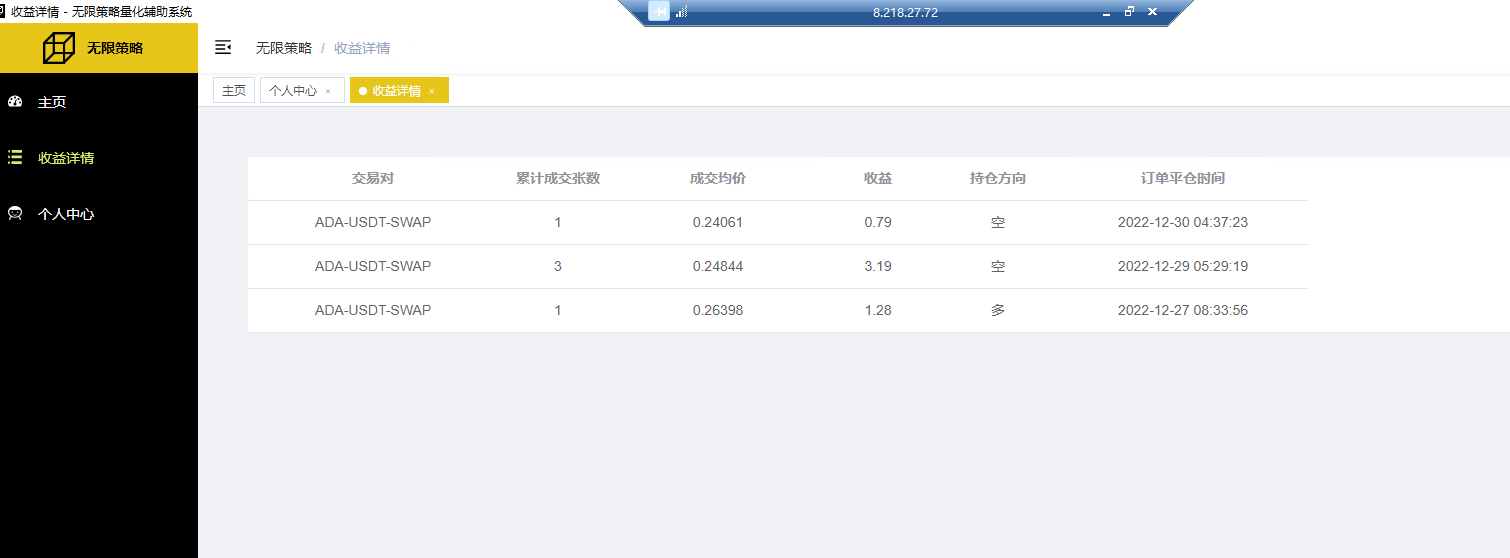1510x558 pixels.
Task: Switch to the 主页 tab
Action: (234, 90)
